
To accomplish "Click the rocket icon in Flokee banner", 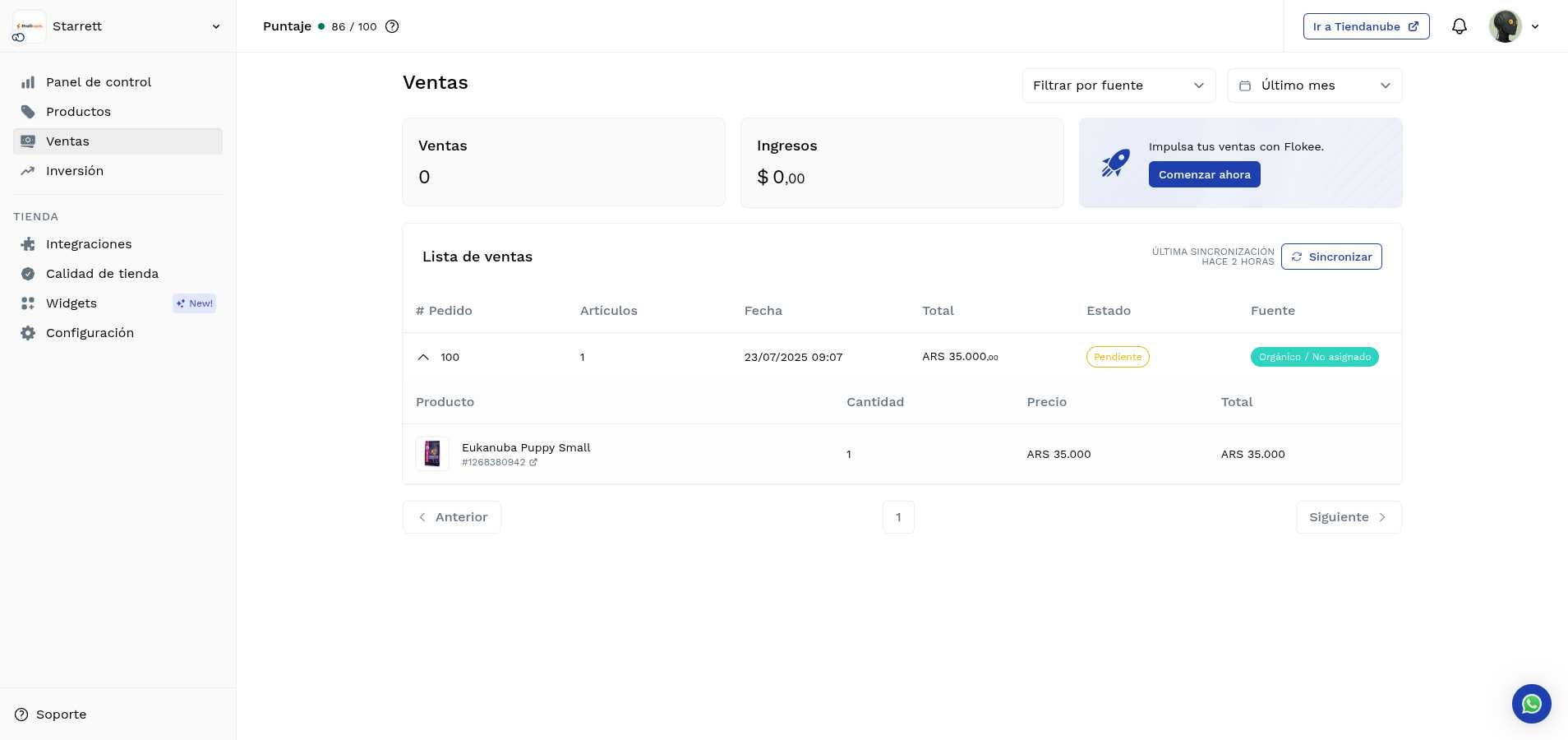I will click(1115, 163).
